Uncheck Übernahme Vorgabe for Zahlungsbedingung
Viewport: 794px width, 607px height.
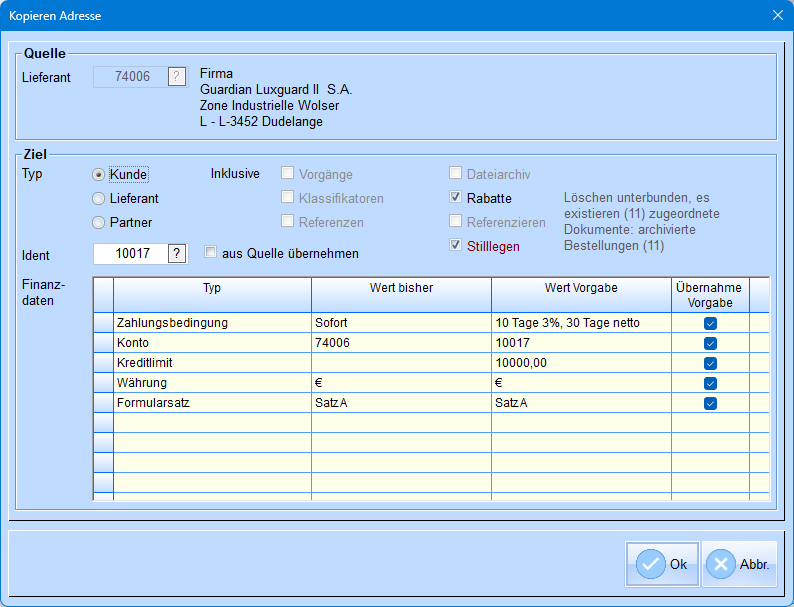pyautogui.click(x=710, y=323)
